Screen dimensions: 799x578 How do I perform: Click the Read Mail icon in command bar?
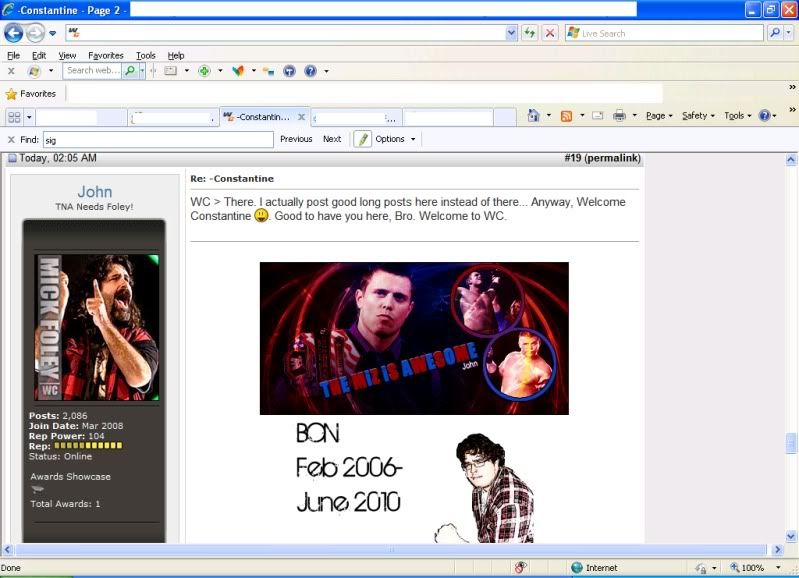pos(598,116)
